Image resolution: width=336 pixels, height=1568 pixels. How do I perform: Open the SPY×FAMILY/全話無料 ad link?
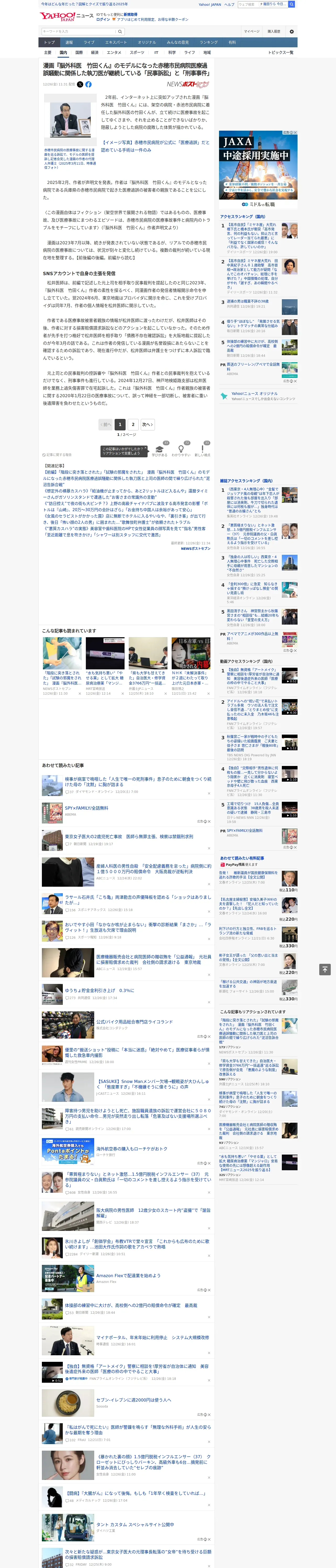(87, 808)
